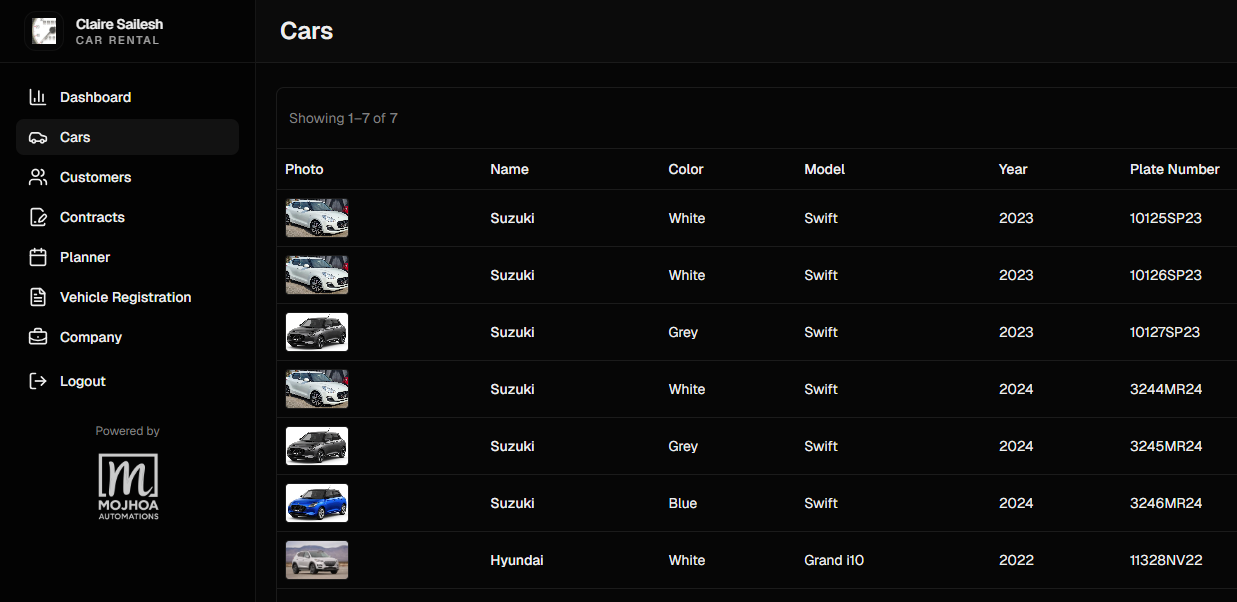This screenshot has height=602, width=1237.
Task: Click the grey 2023 Suzuki Swift row
Action: click(x=700, y=331)
